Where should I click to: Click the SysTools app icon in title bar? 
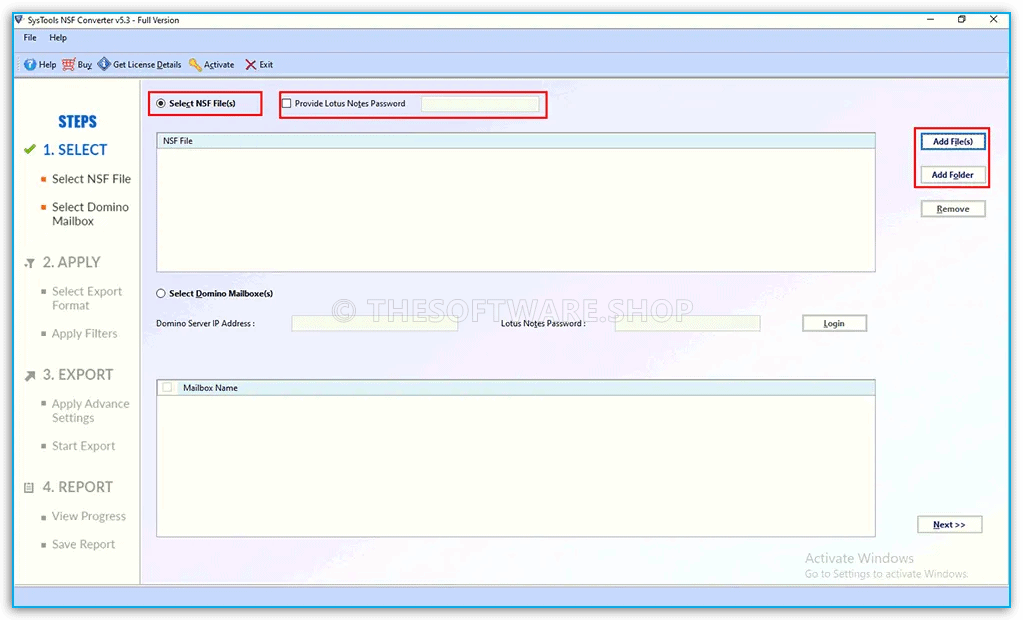20,20
